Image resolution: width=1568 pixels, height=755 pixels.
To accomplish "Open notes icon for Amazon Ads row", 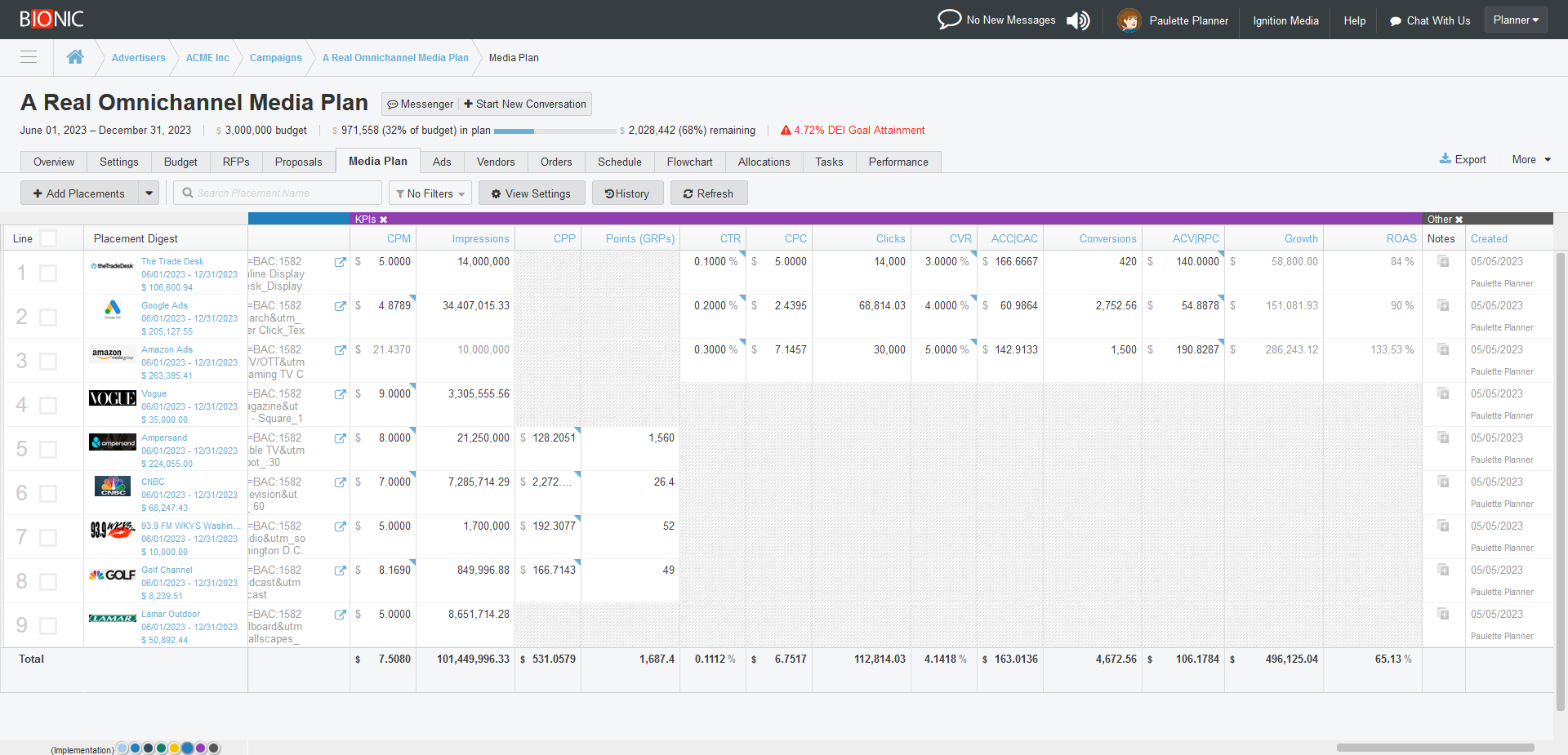I will (1443, 349).
